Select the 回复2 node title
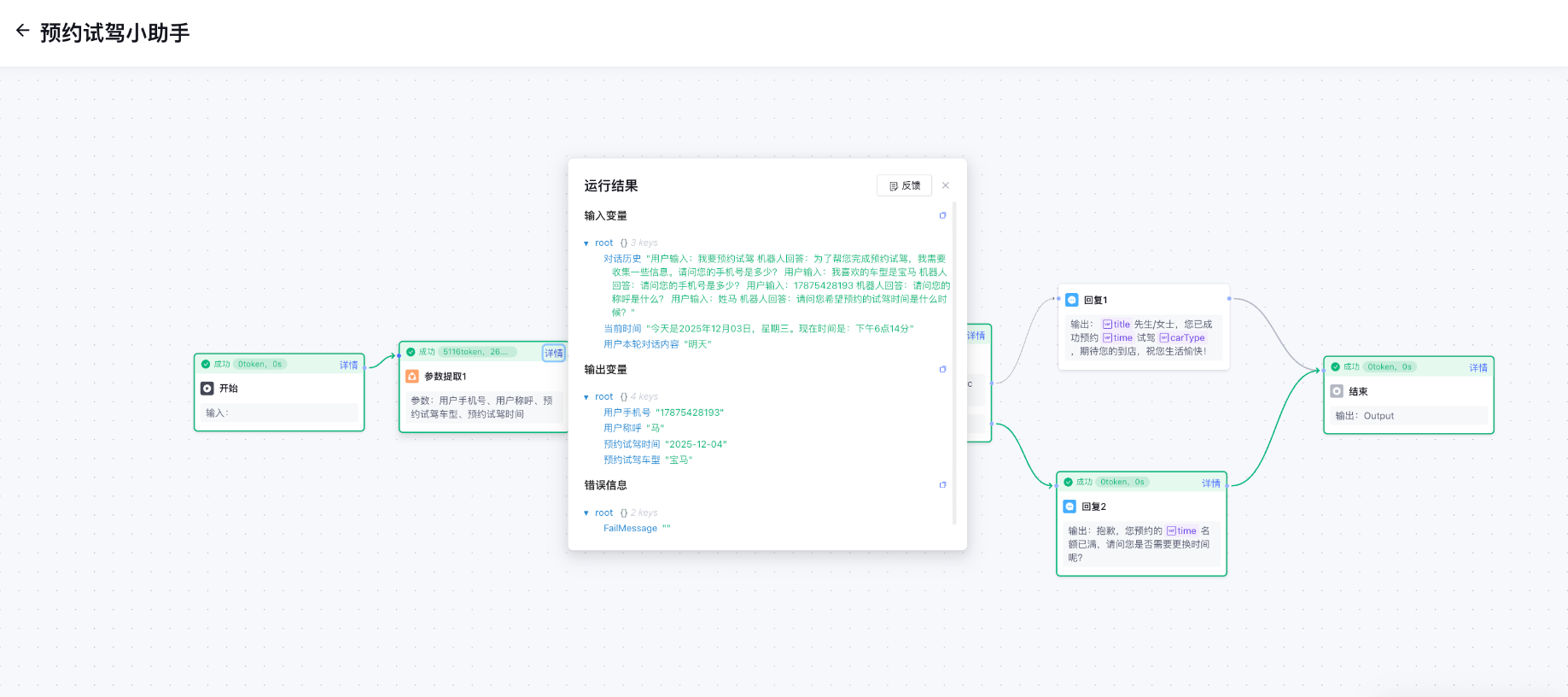The width and height of the screenshot is (1568, 697). [x=1093, y=507]
